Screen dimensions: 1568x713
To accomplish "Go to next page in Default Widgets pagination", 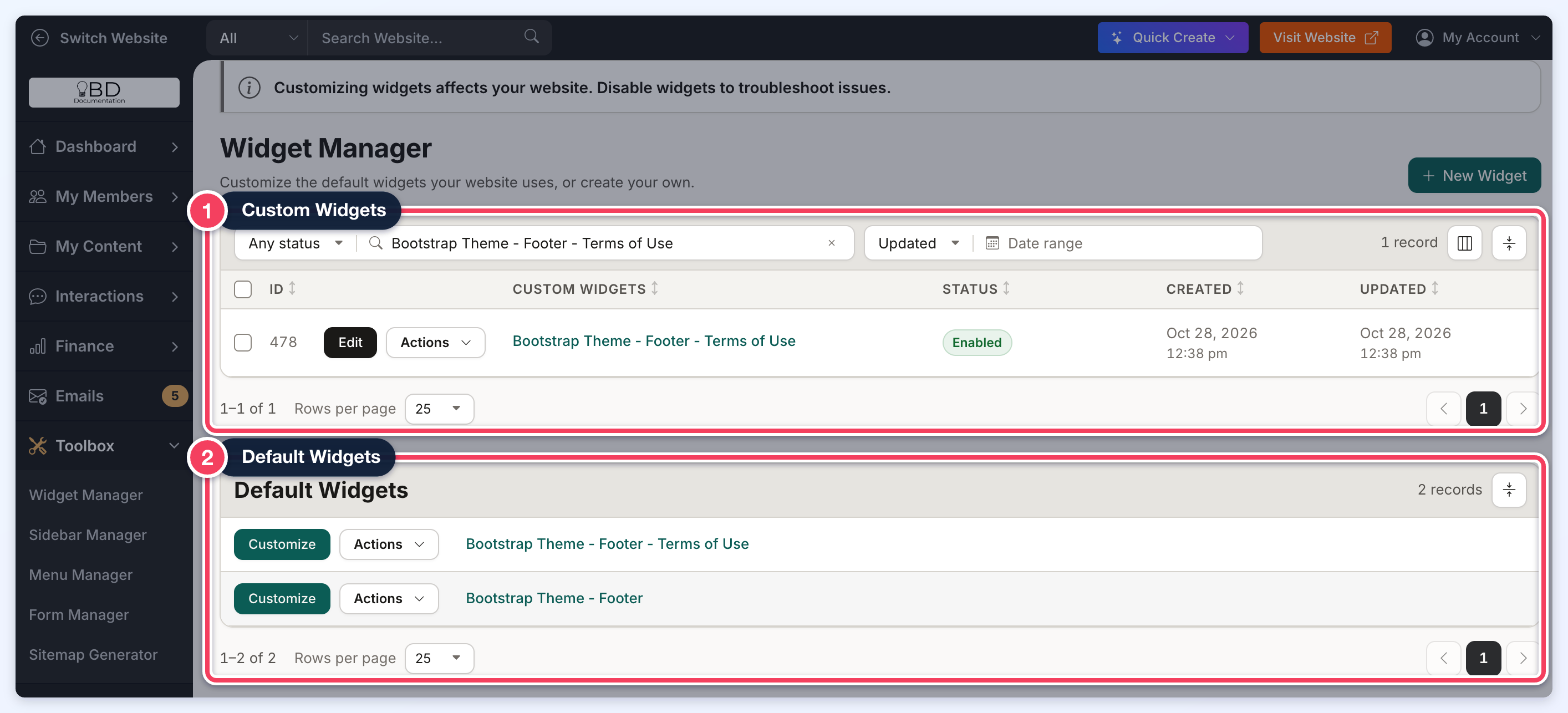I will tap(1523, 658).
